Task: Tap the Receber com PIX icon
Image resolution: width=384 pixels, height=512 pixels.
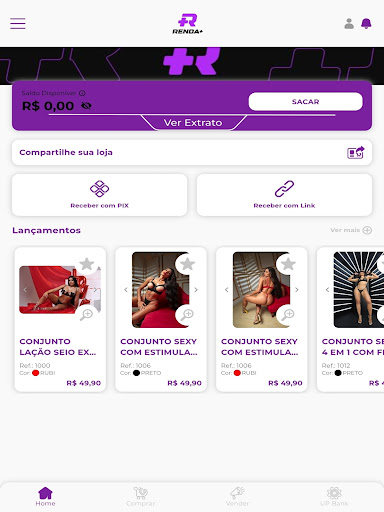Action: coord(99,189)
